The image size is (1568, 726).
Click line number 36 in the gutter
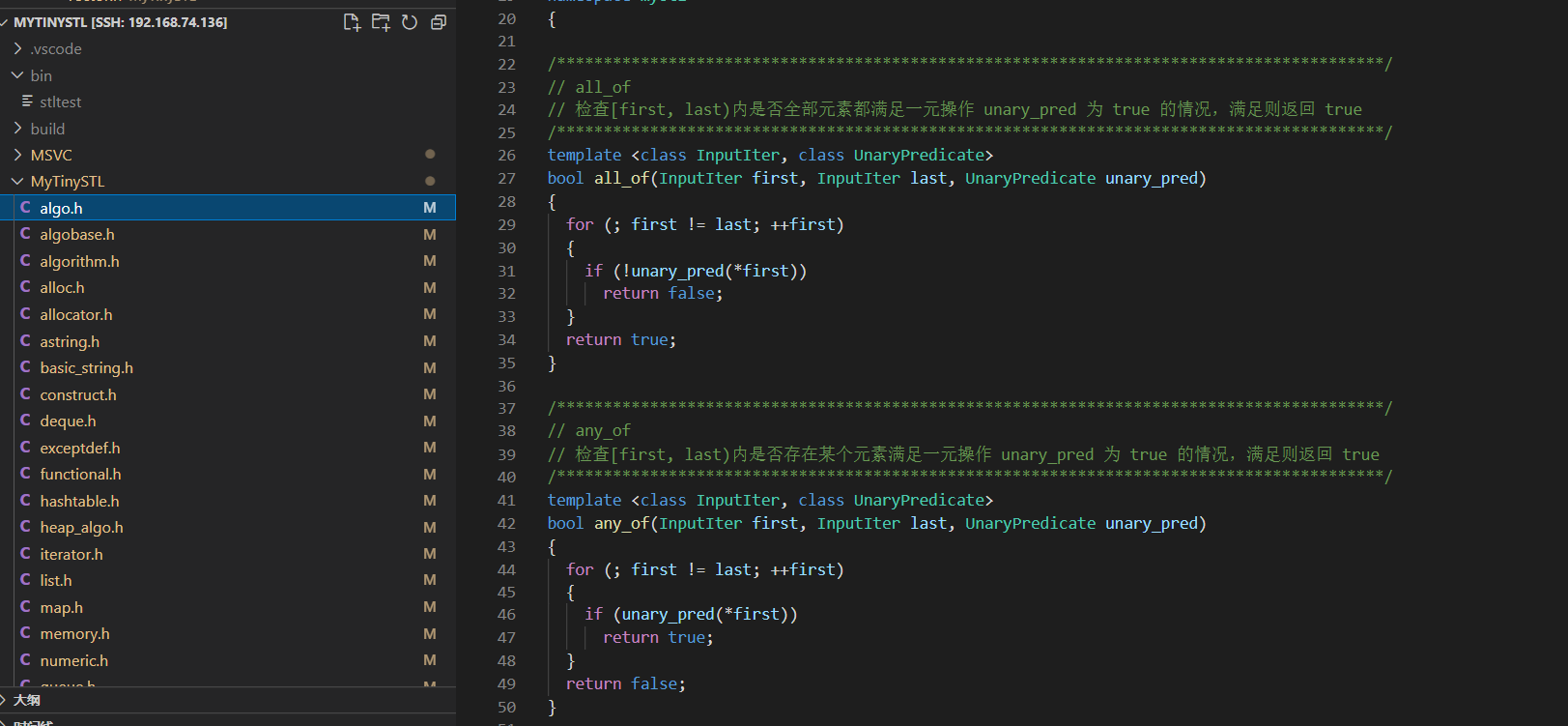507,386
